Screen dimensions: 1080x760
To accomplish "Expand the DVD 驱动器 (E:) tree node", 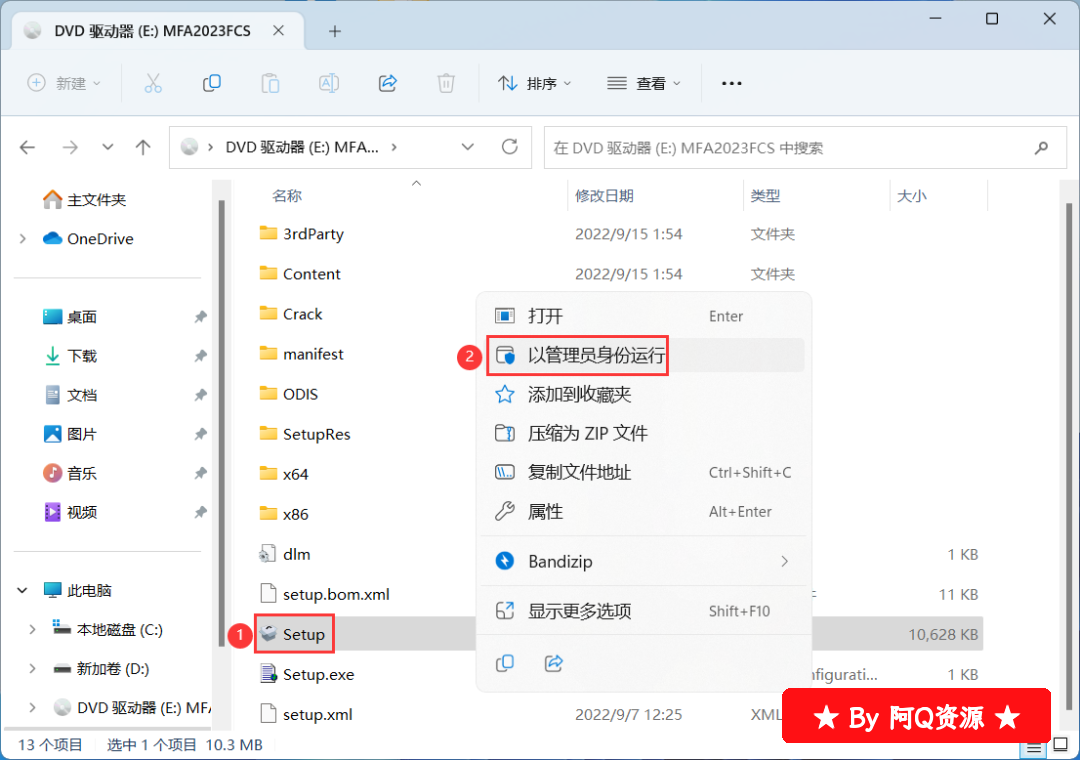I will [32, 708].
